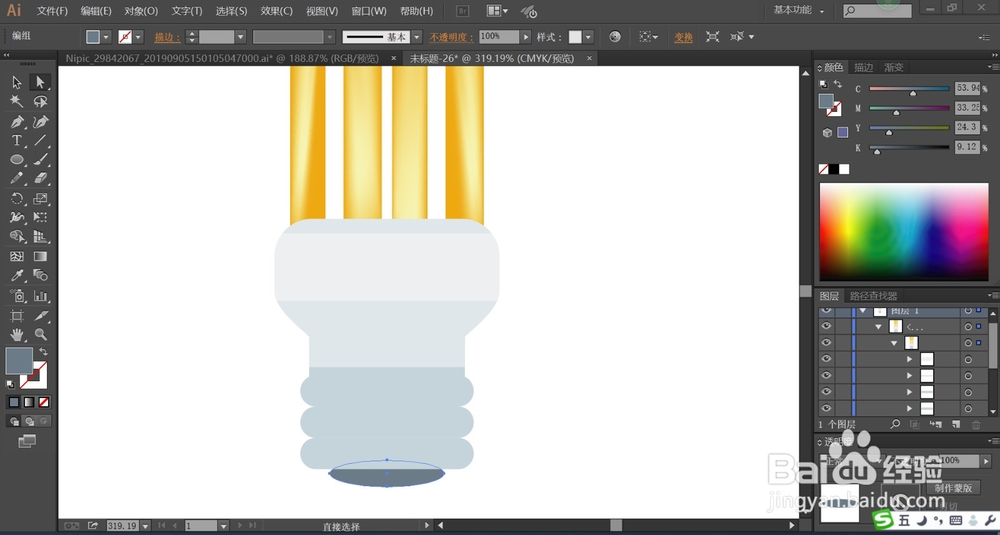Viewport: 1000px width, 535px height.
Task: Select the Gradient tool
Action: coord(40,256)
